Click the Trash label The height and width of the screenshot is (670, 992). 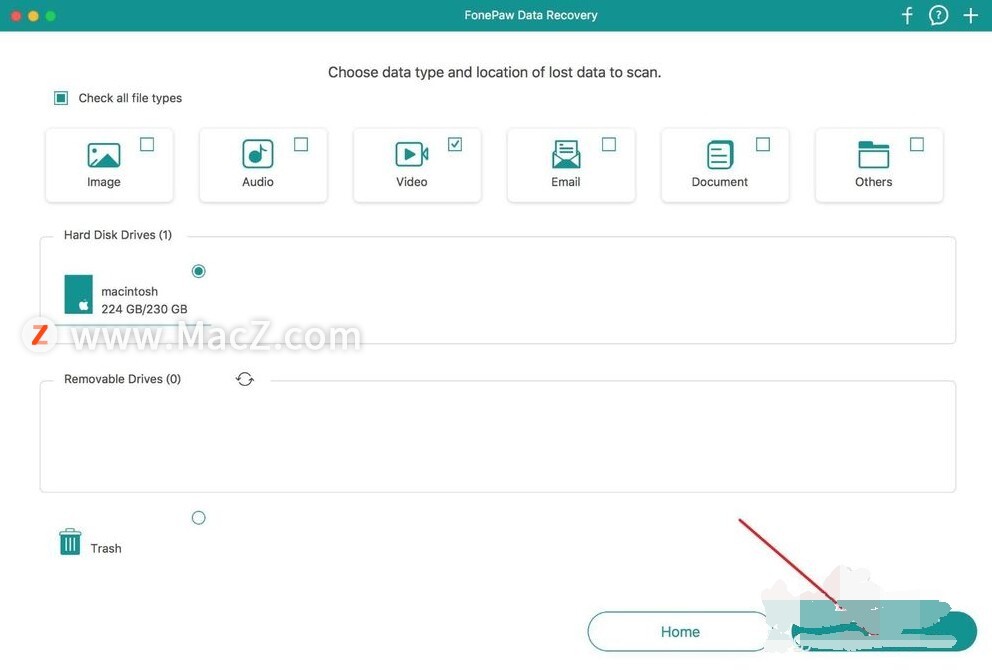[x=106, y=549]
